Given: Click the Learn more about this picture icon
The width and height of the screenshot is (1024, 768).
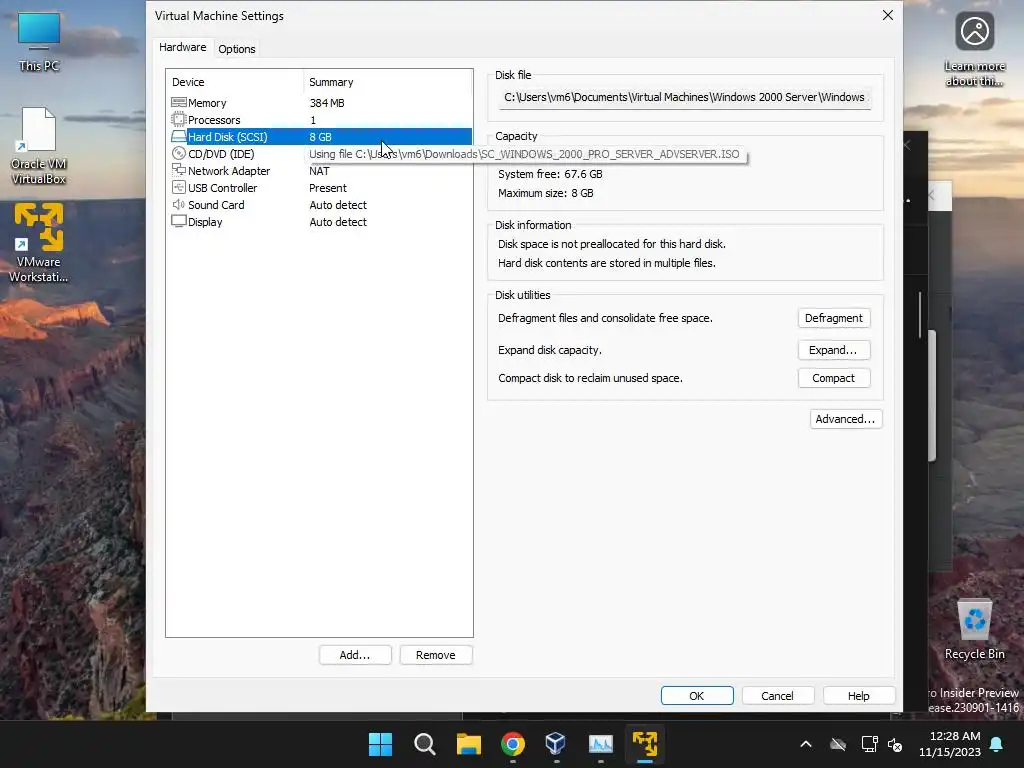Looking at the screenshot, I should (974, 50).
